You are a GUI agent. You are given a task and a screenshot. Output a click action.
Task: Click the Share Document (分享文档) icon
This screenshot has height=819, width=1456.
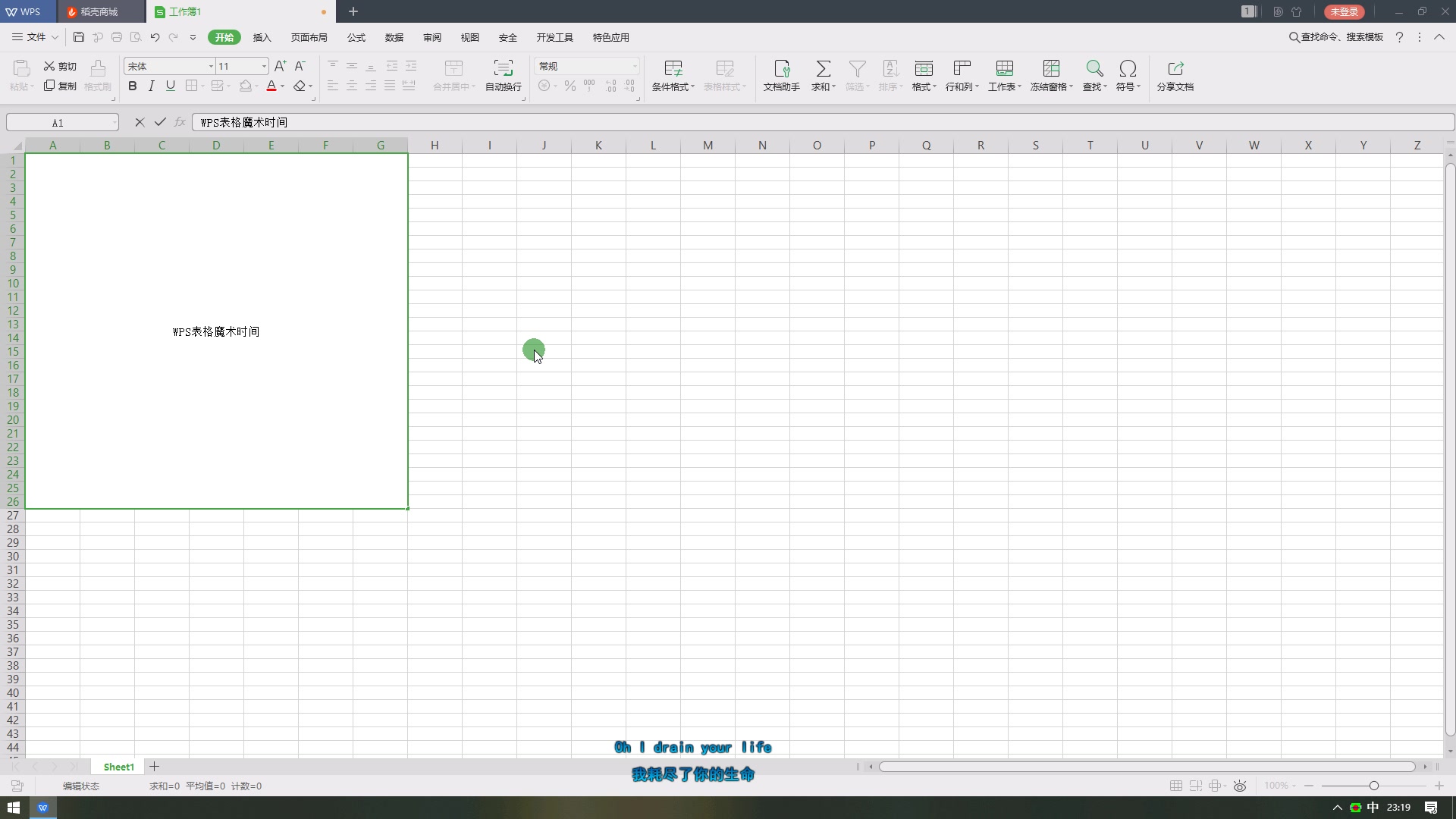tap(1175, 69)
